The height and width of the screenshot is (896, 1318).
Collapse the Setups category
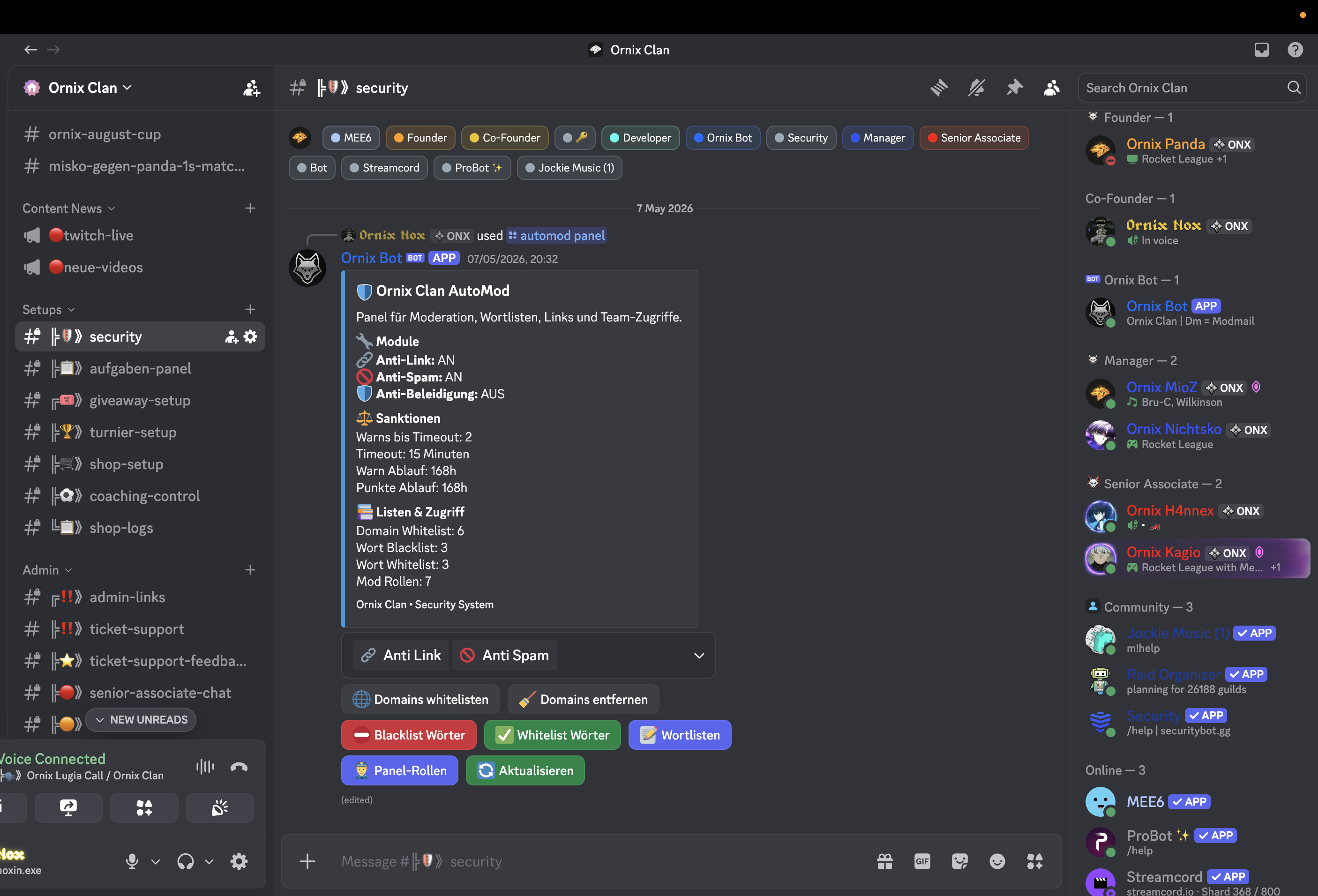(x=49, y=309)
